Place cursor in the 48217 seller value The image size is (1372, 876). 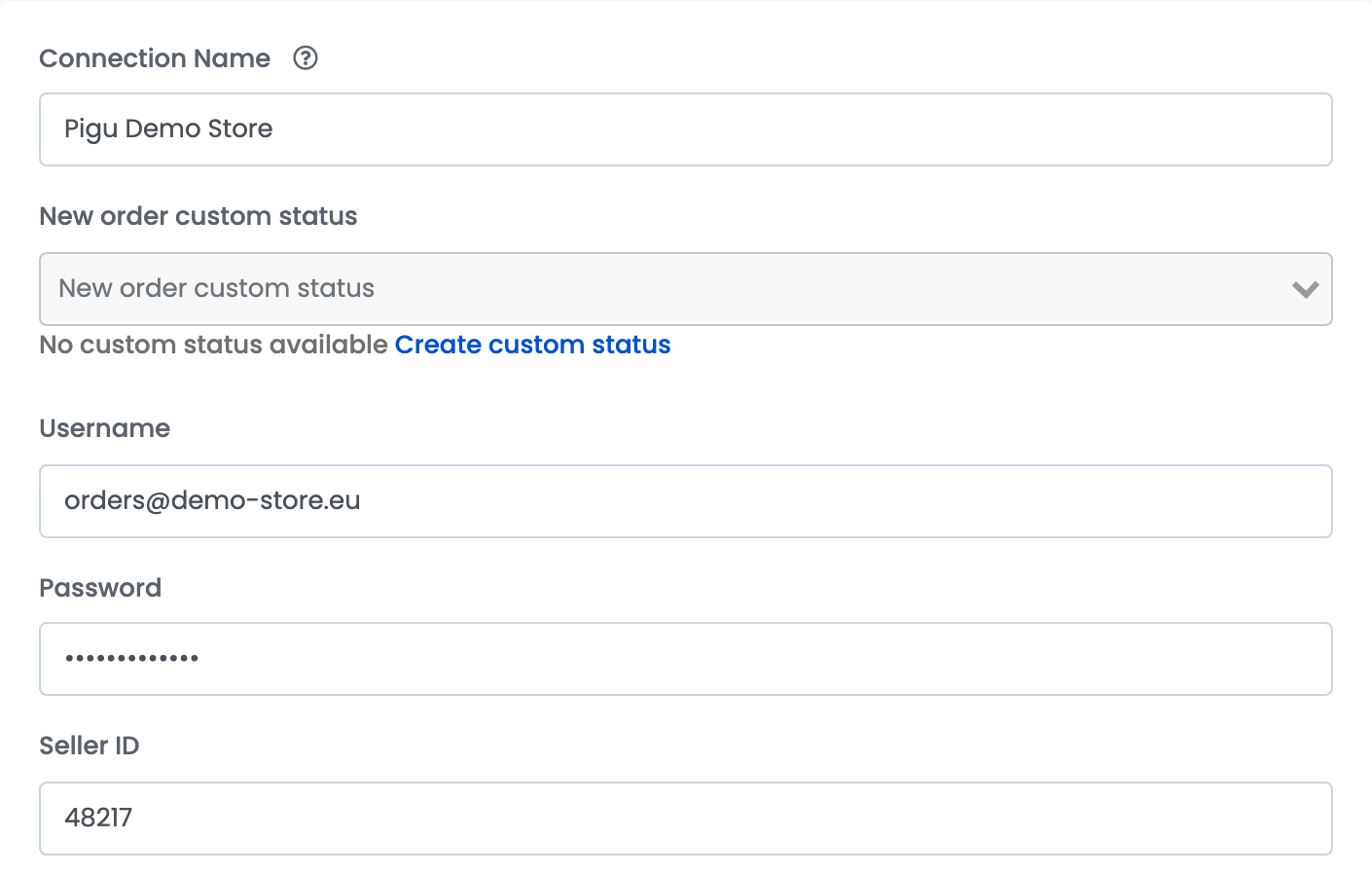pyautogui.click(x=98, y=818)
